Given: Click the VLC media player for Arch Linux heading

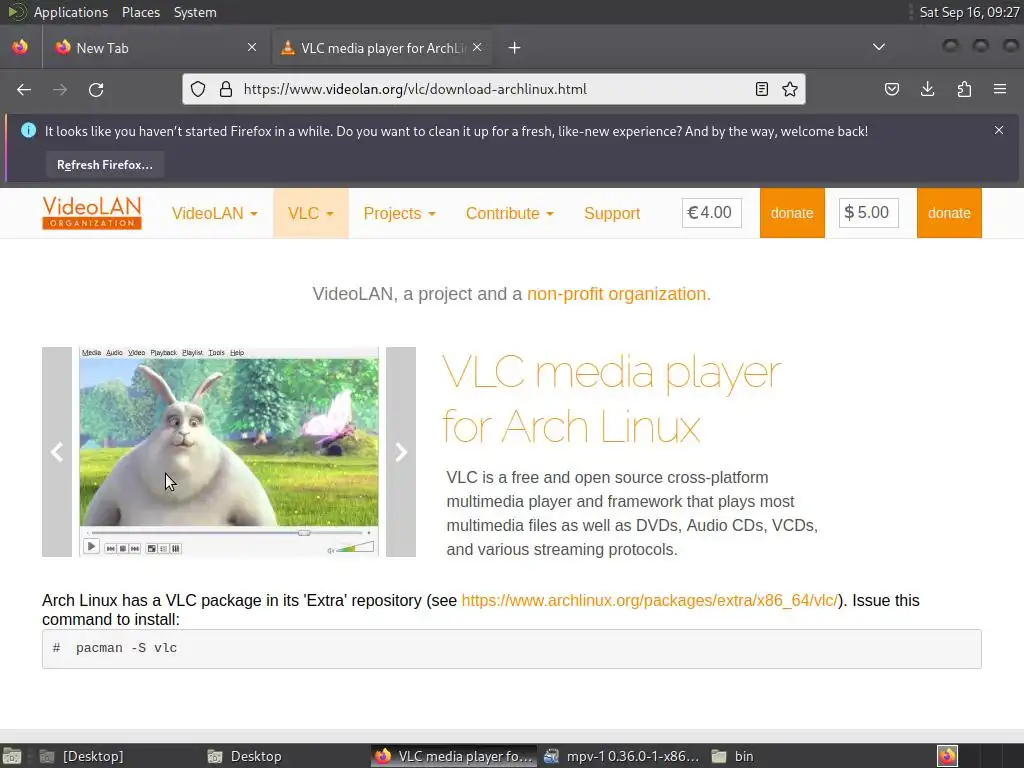Looking at the screenshot, I should (611, 399).
